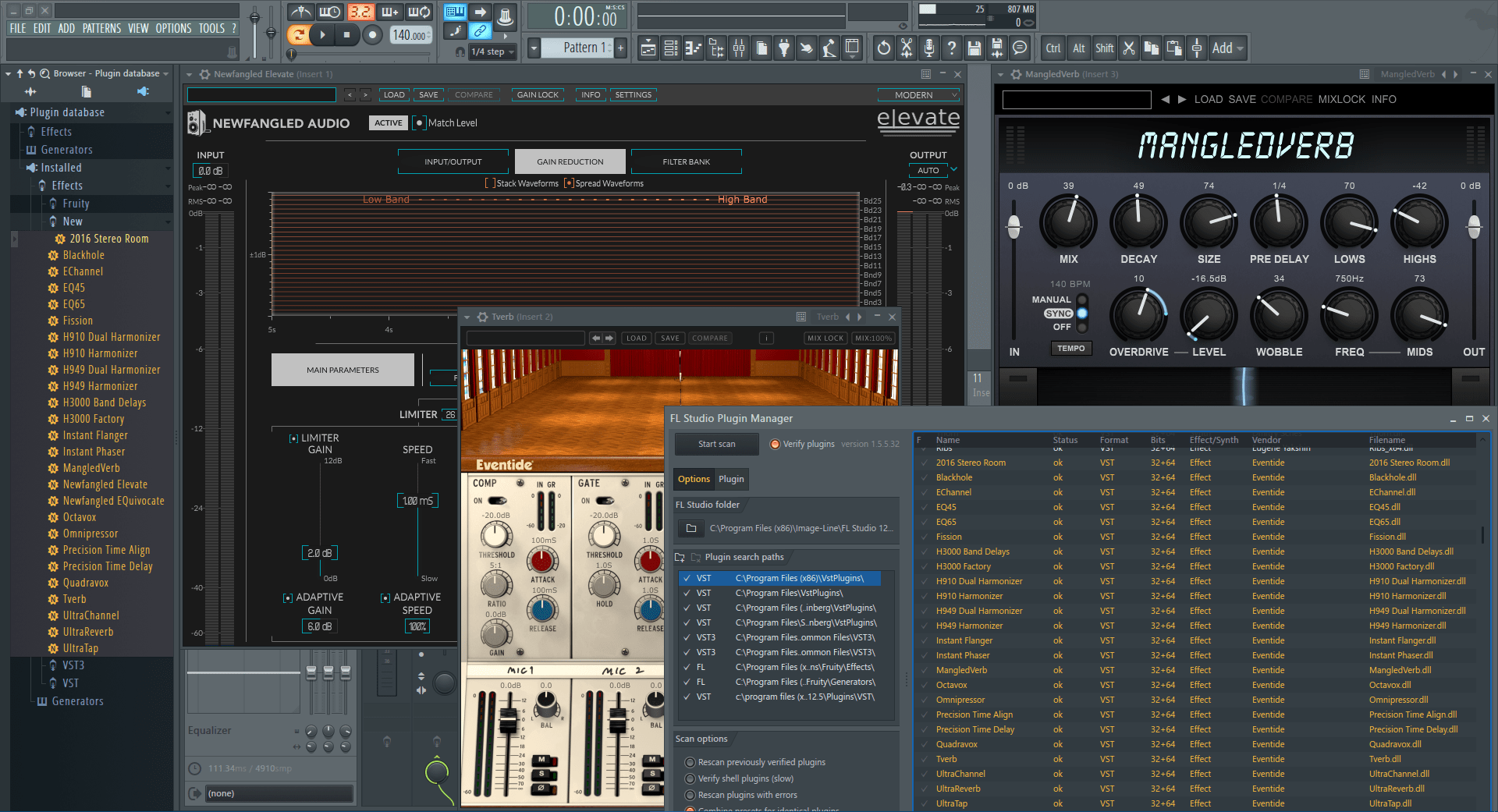This screenshot has width=1498, height=812.
Task: Open the PATTERNS menu
Action: (x=101, y=28)
